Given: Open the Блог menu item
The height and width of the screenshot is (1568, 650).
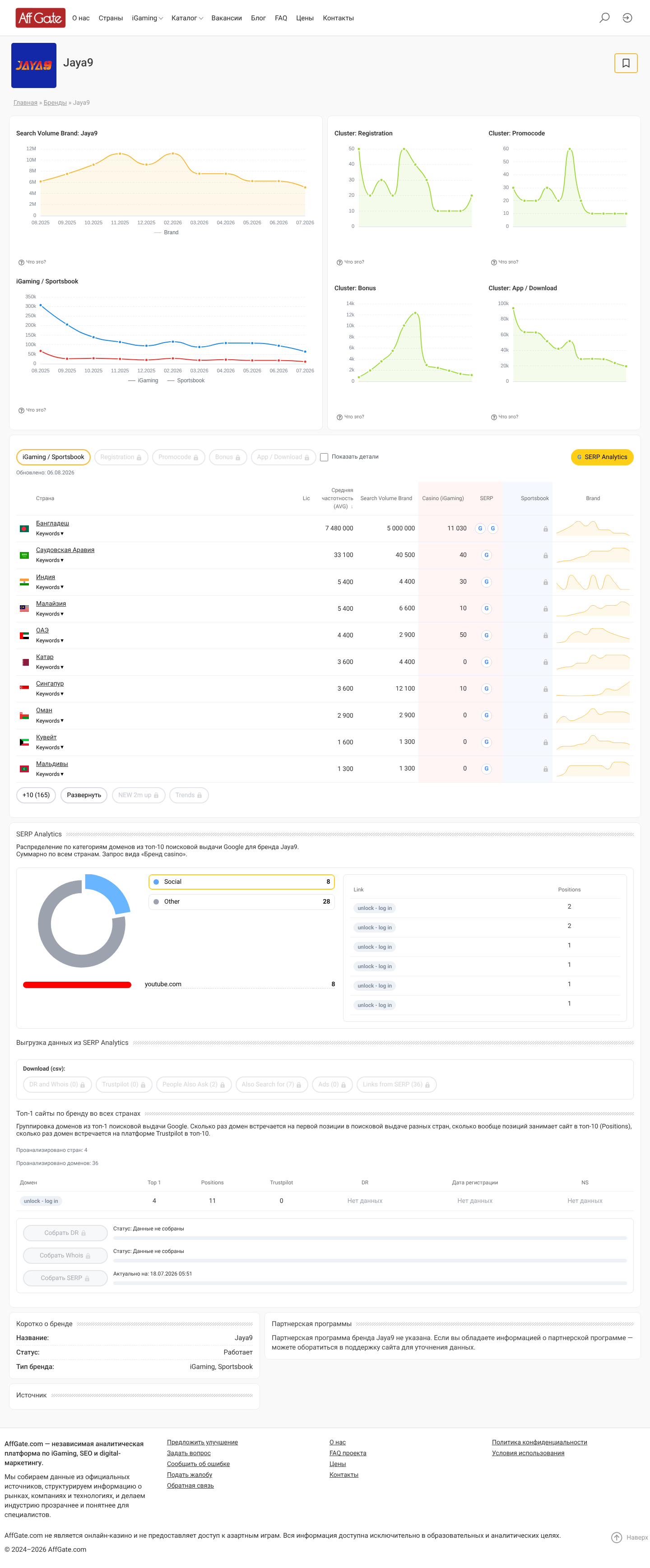Looking at the screenshot, I should 258,18.
